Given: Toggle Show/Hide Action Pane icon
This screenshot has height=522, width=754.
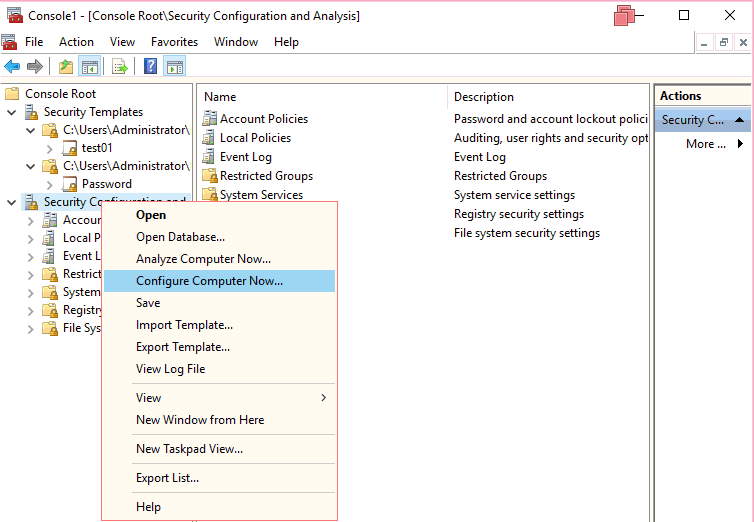Looking at the screenshot, I should tap(175, 67).
